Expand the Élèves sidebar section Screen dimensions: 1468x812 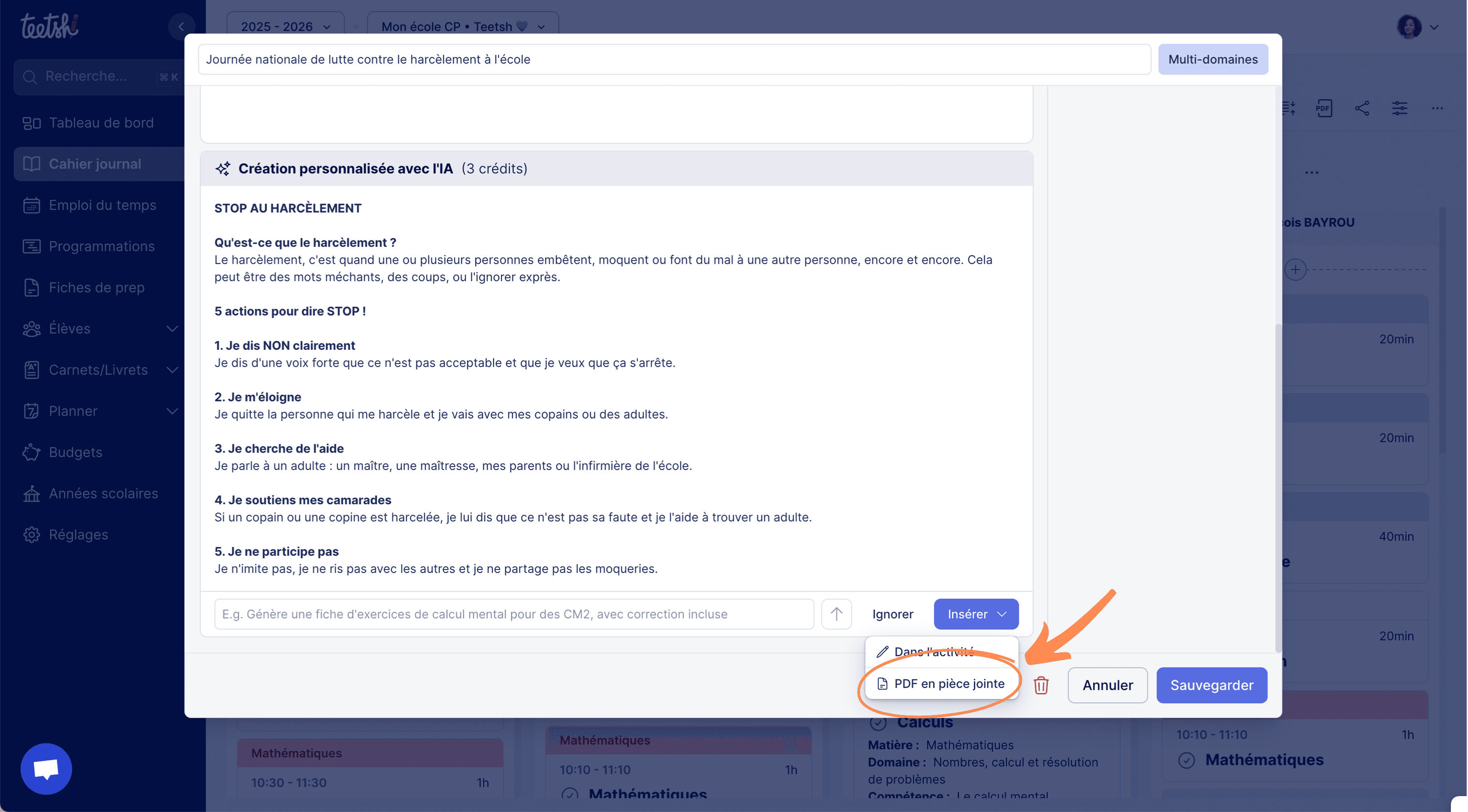click(172, 329)
